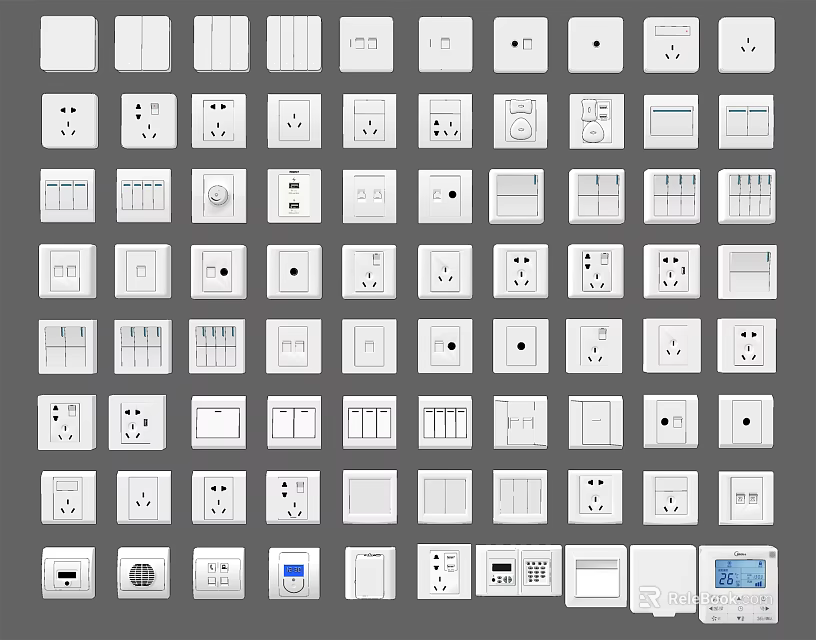Select the covered-plug socket with two USB ports

[596, 121]
